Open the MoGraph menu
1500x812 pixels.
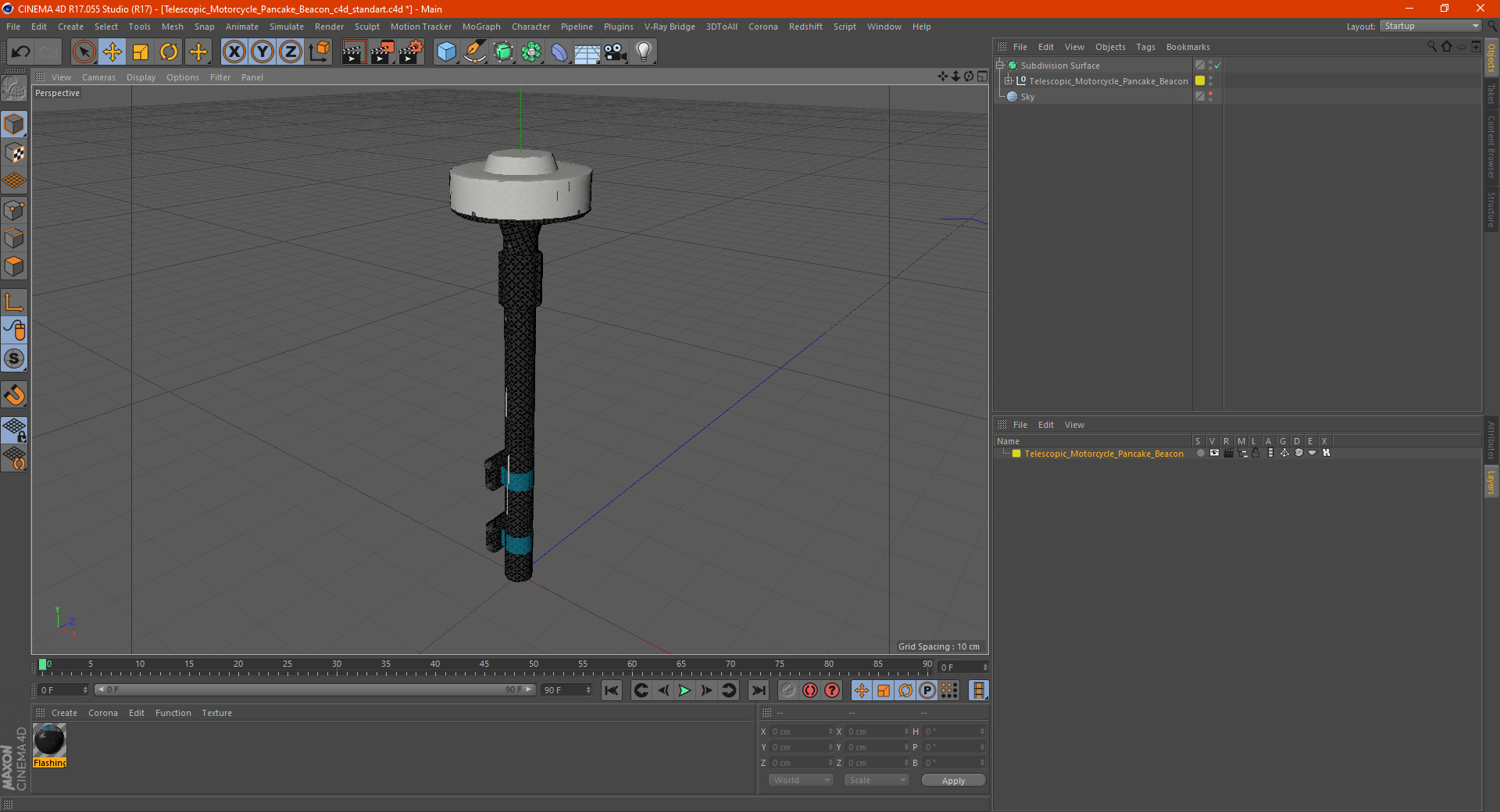click(x=481, y=27)
